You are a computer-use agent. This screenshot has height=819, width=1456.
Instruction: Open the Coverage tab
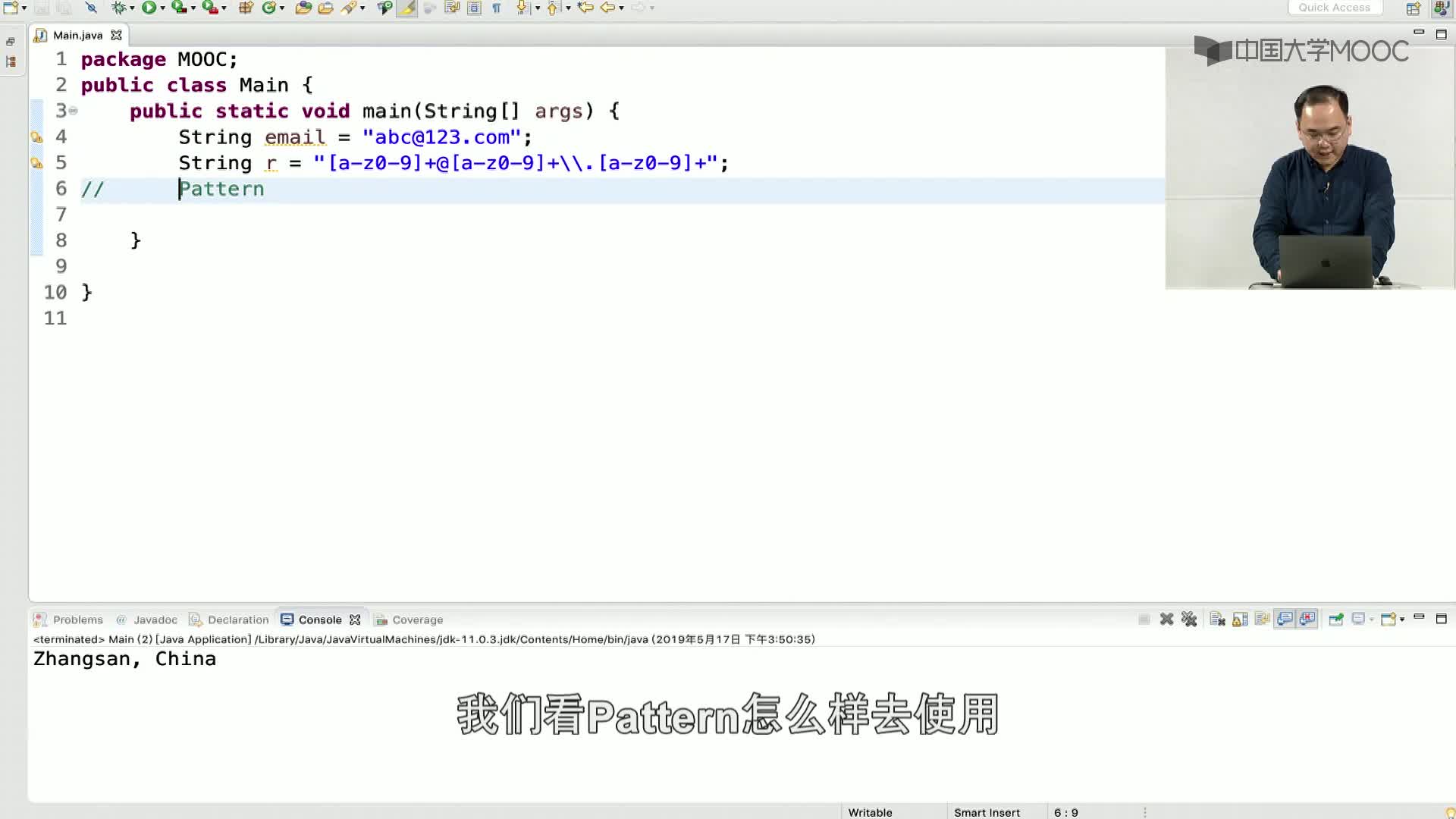[409, 620]
